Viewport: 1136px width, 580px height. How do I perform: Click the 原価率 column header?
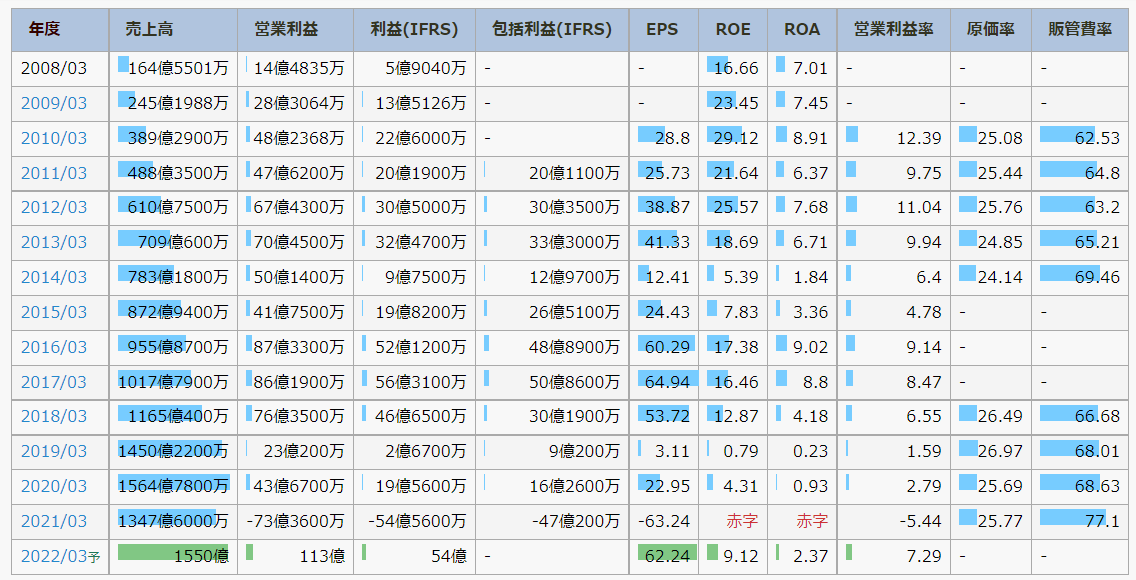click(990, 30)
